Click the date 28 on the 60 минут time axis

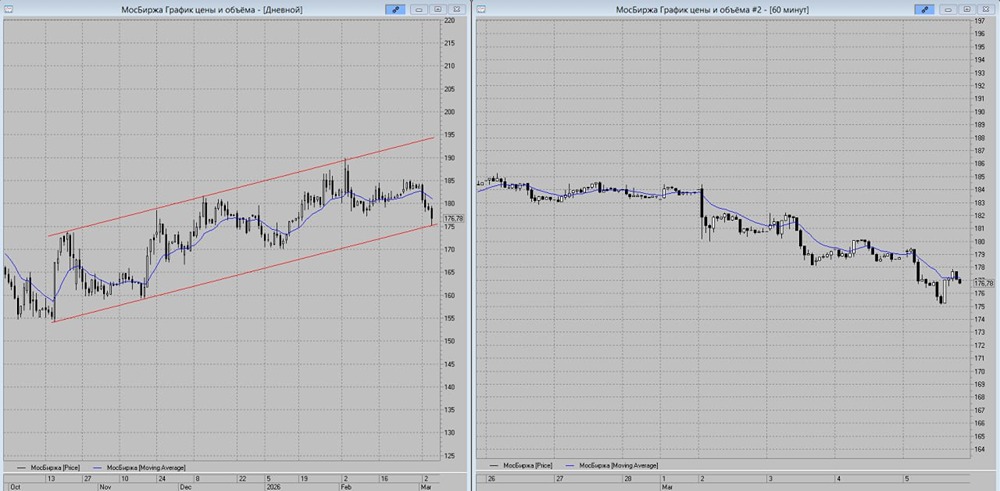coord(628,478)
